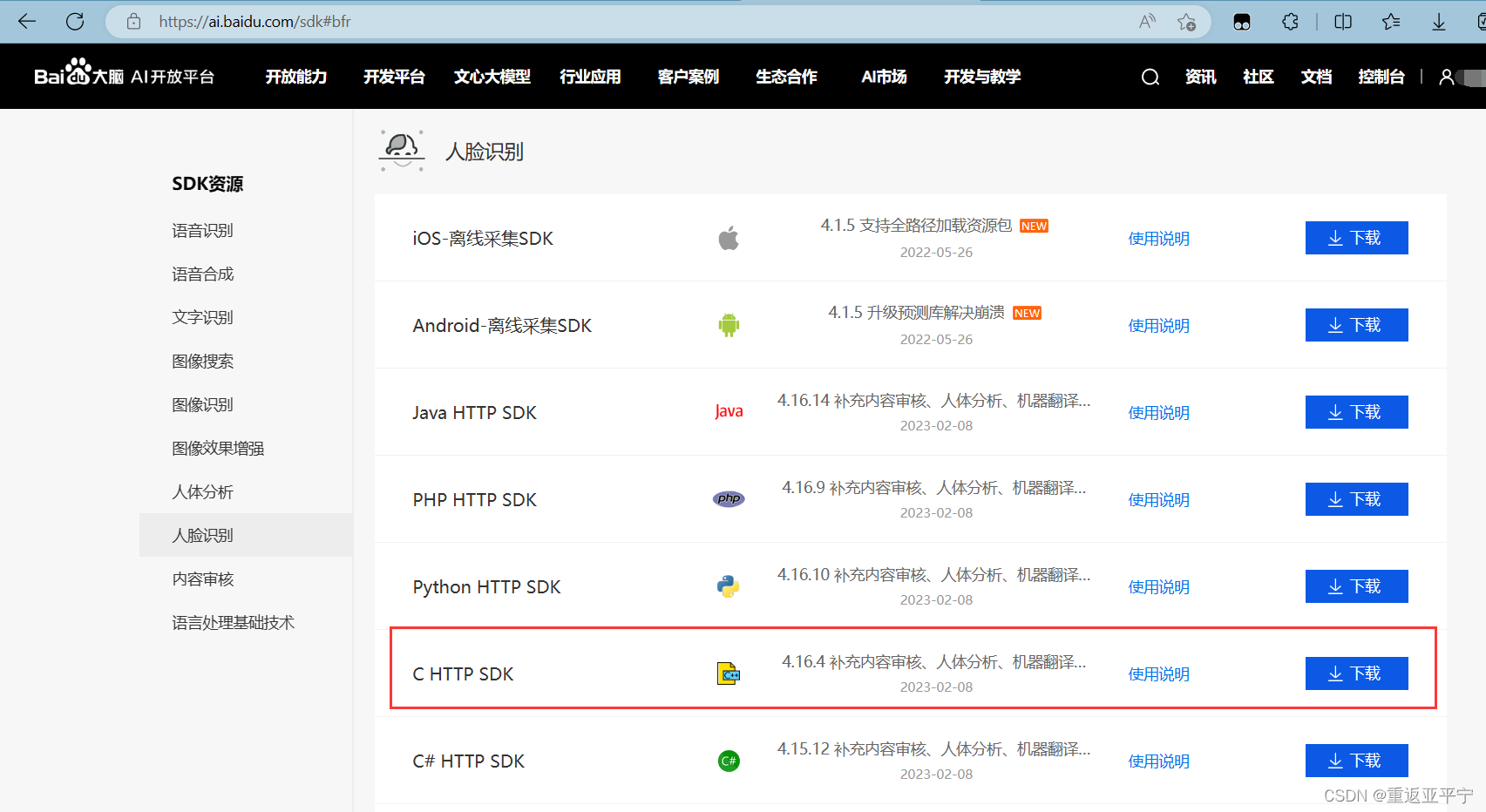Select 人体分析 in the sidebar
The width and height of the screenshot is (1486, 812).
[202, 491]
